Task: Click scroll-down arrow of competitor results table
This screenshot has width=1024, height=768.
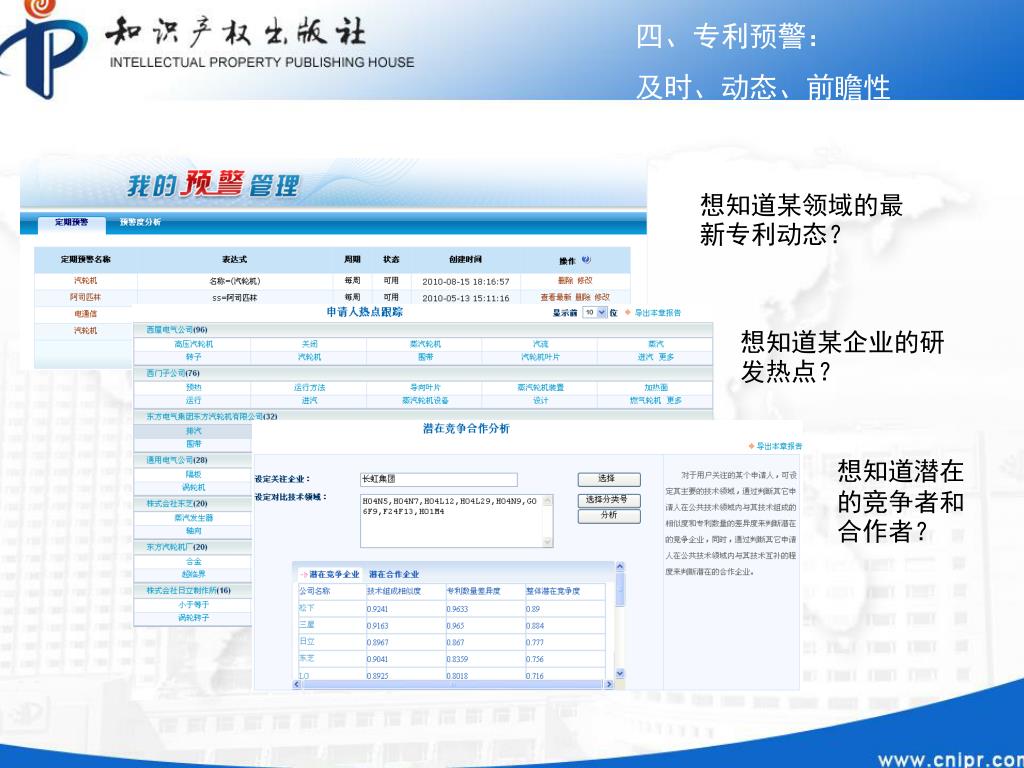Action: tap(620, 673)
